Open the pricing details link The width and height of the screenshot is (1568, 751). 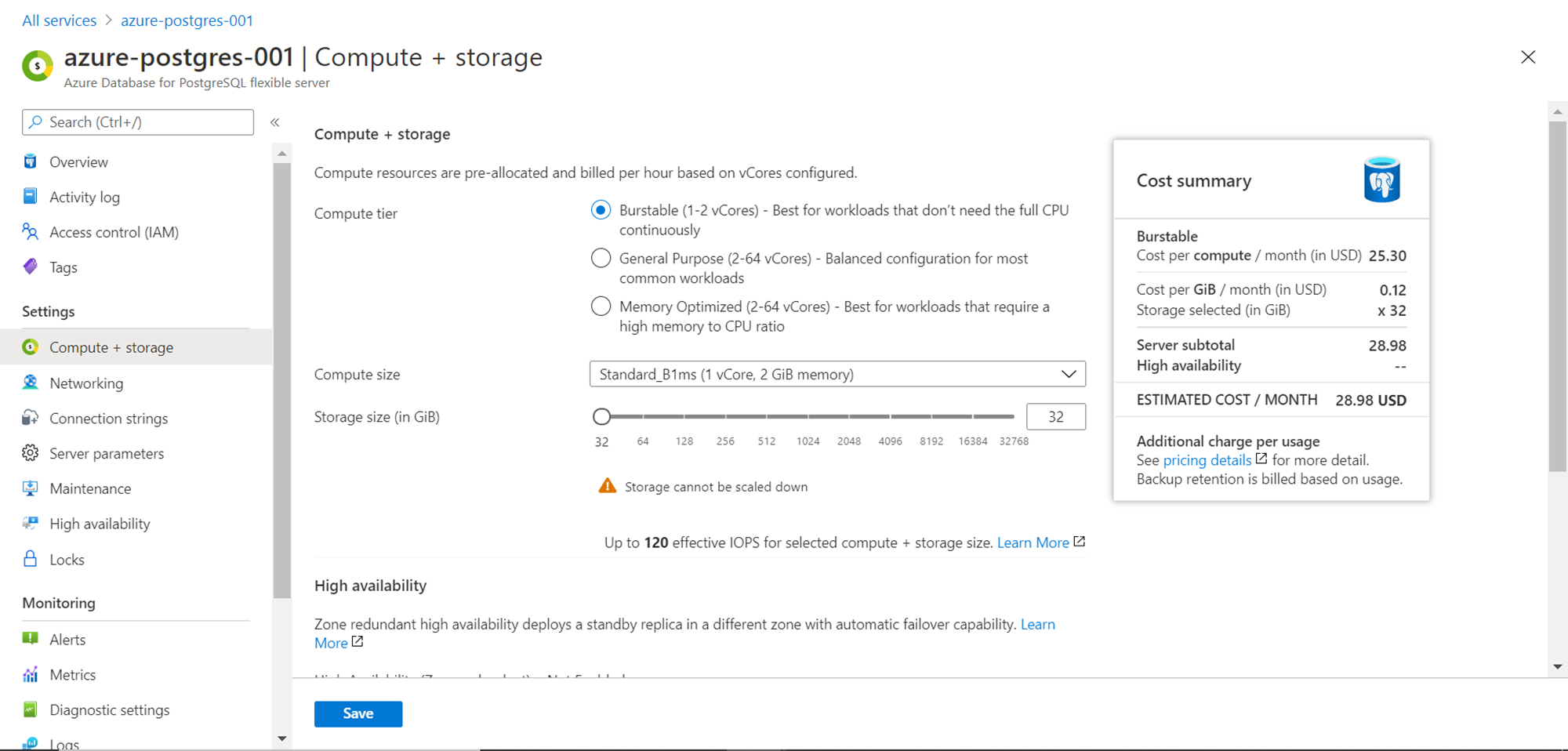[x=1207, y=460]
